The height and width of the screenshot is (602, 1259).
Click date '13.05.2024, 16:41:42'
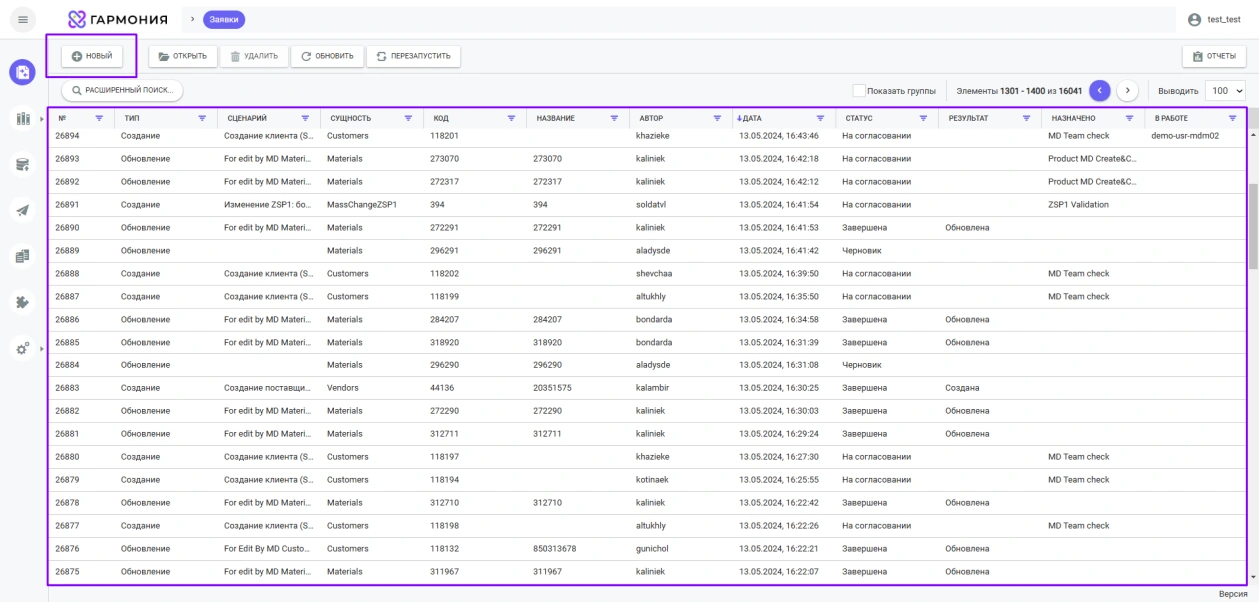point(779,250)
